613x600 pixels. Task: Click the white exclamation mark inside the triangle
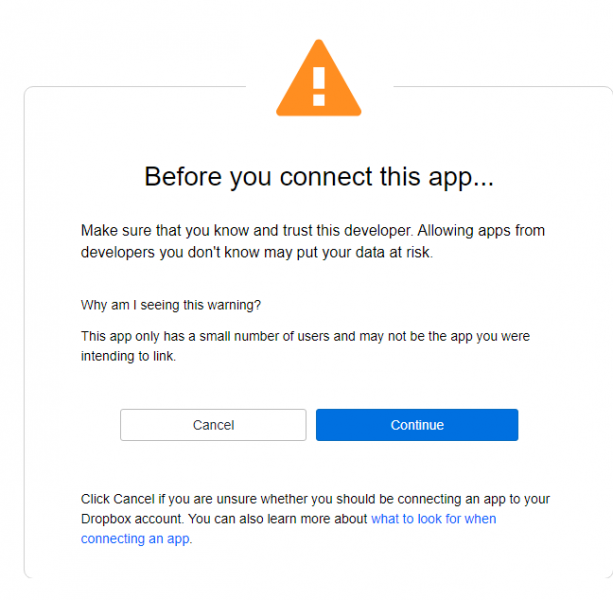[x=319, y=86]
